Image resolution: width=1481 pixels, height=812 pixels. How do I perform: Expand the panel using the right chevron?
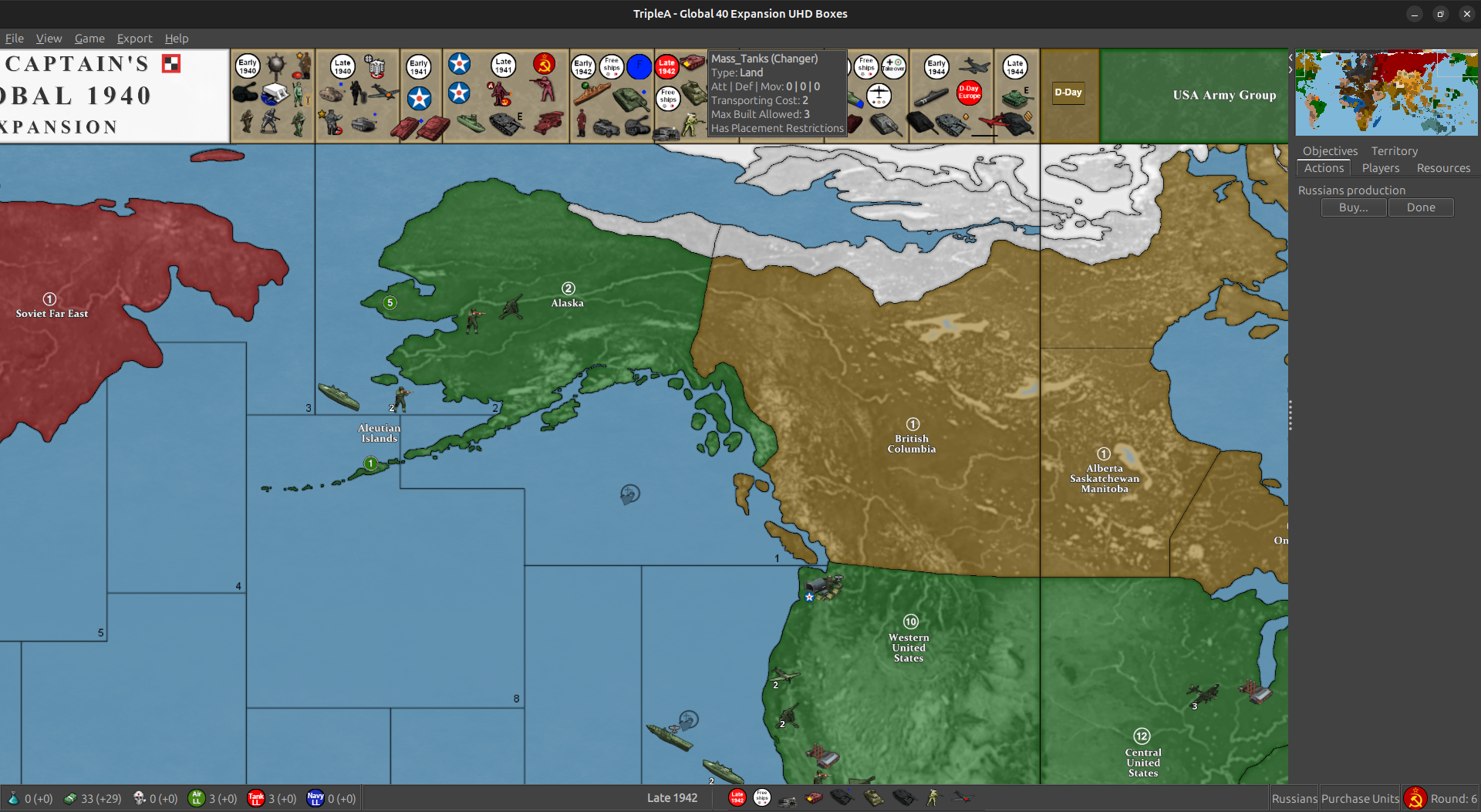[x=1290, y=69]
